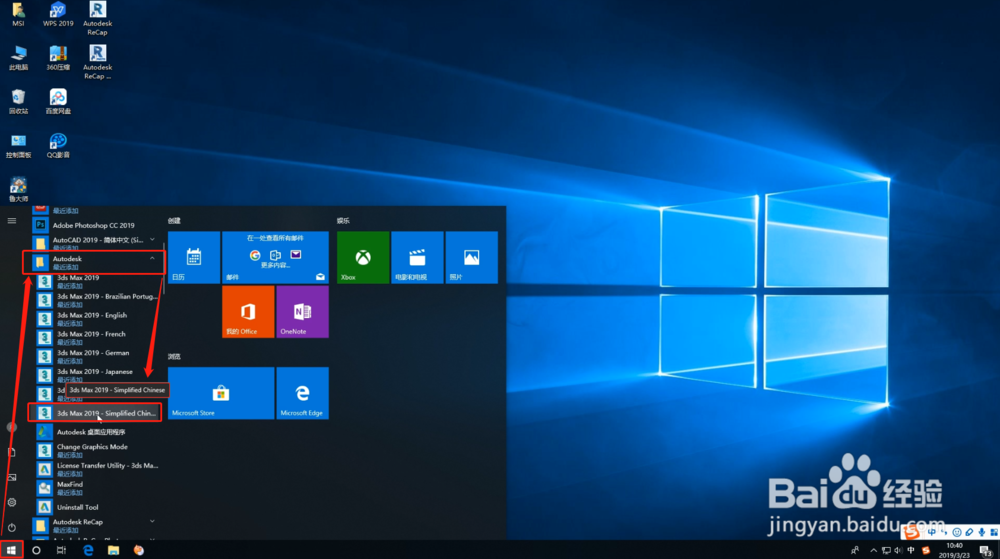Open Edge browser from taskbar
This screenshot has height=559, width=1000.
(88, 550)
